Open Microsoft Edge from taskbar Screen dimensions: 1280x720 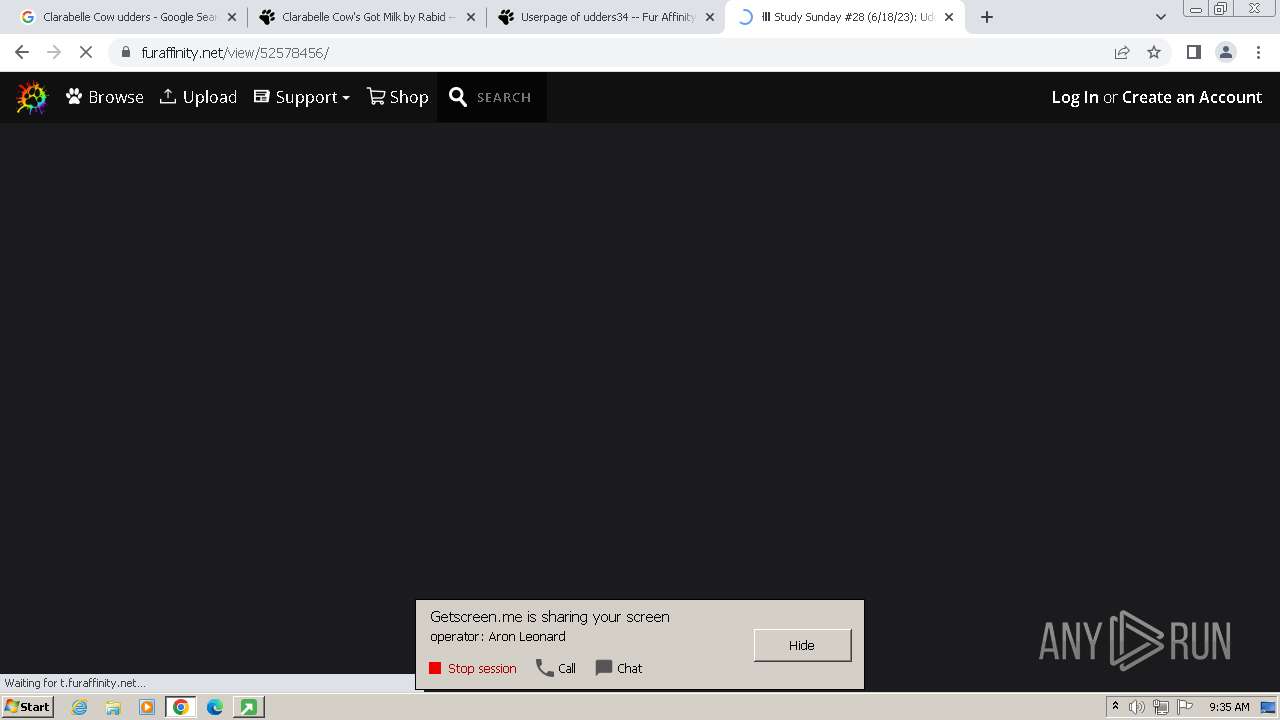215,707
